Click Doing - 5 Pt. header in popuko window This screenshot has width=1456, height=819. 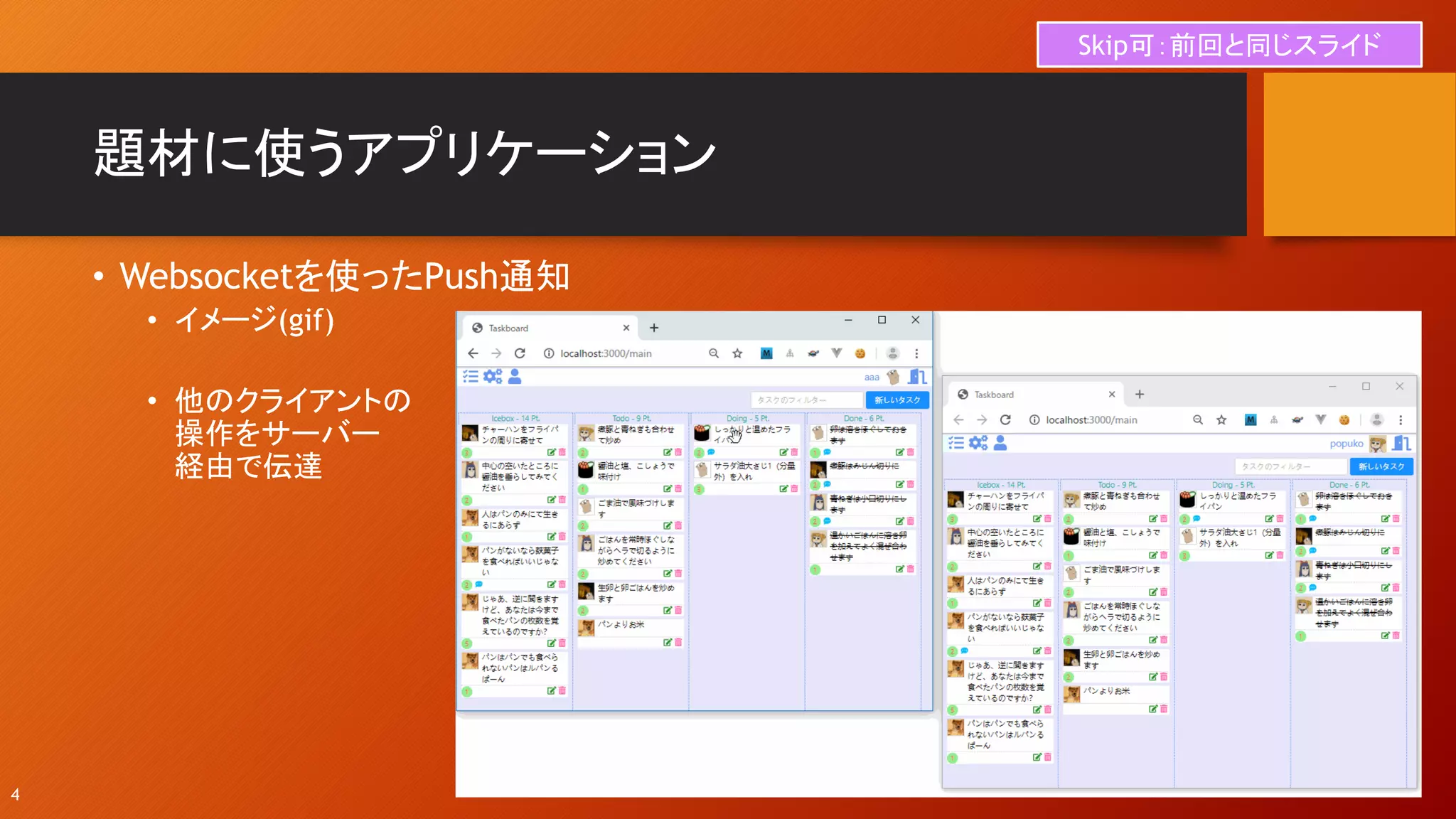coord(1233,485)
